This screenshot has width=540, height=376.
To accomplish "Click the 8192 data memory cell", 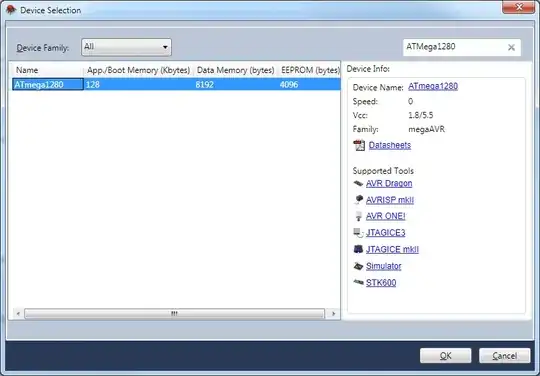I will click(236, 85).
